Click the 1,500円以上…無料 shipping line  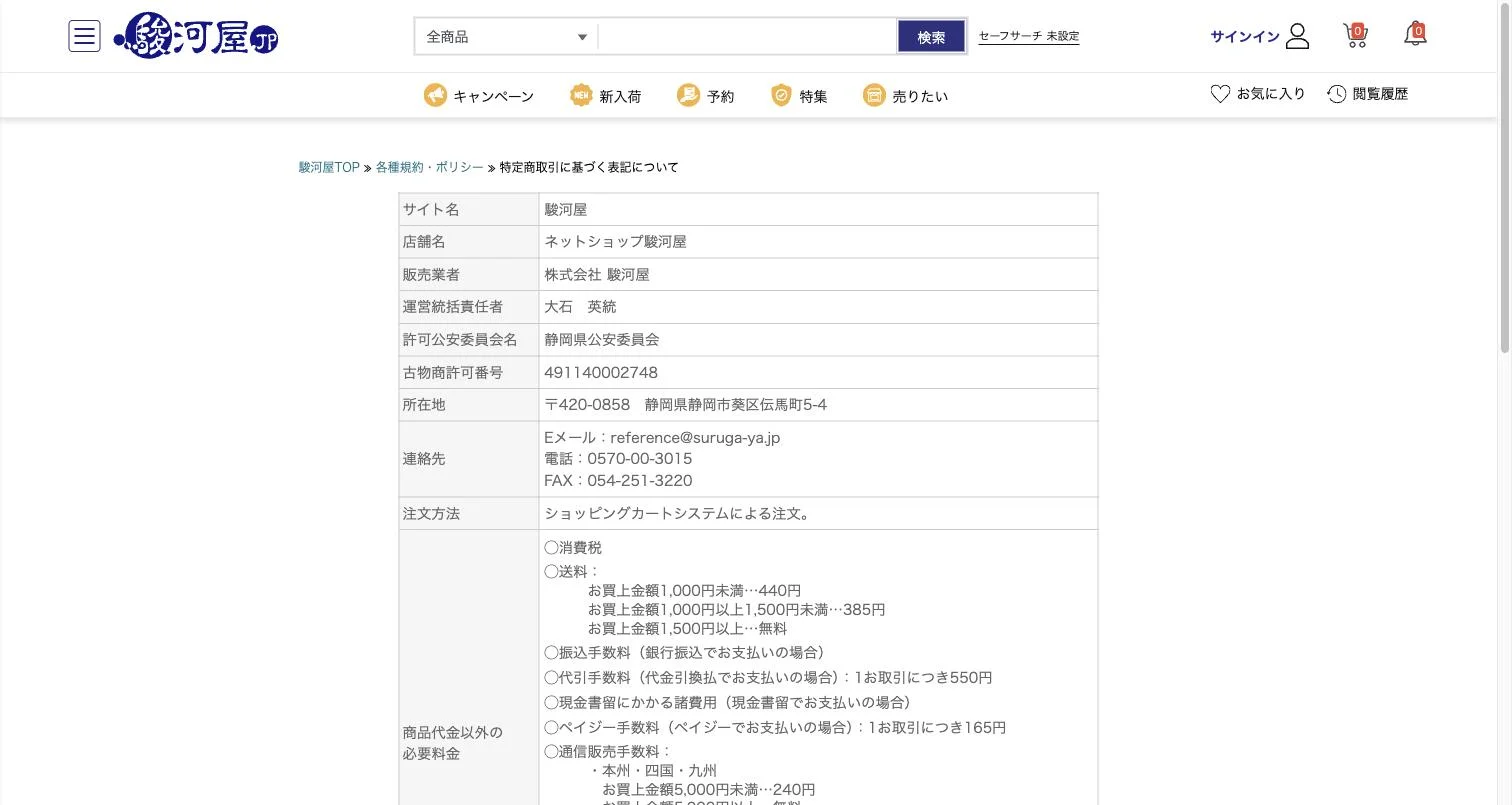pyautogui.click(x=687, y=628)
